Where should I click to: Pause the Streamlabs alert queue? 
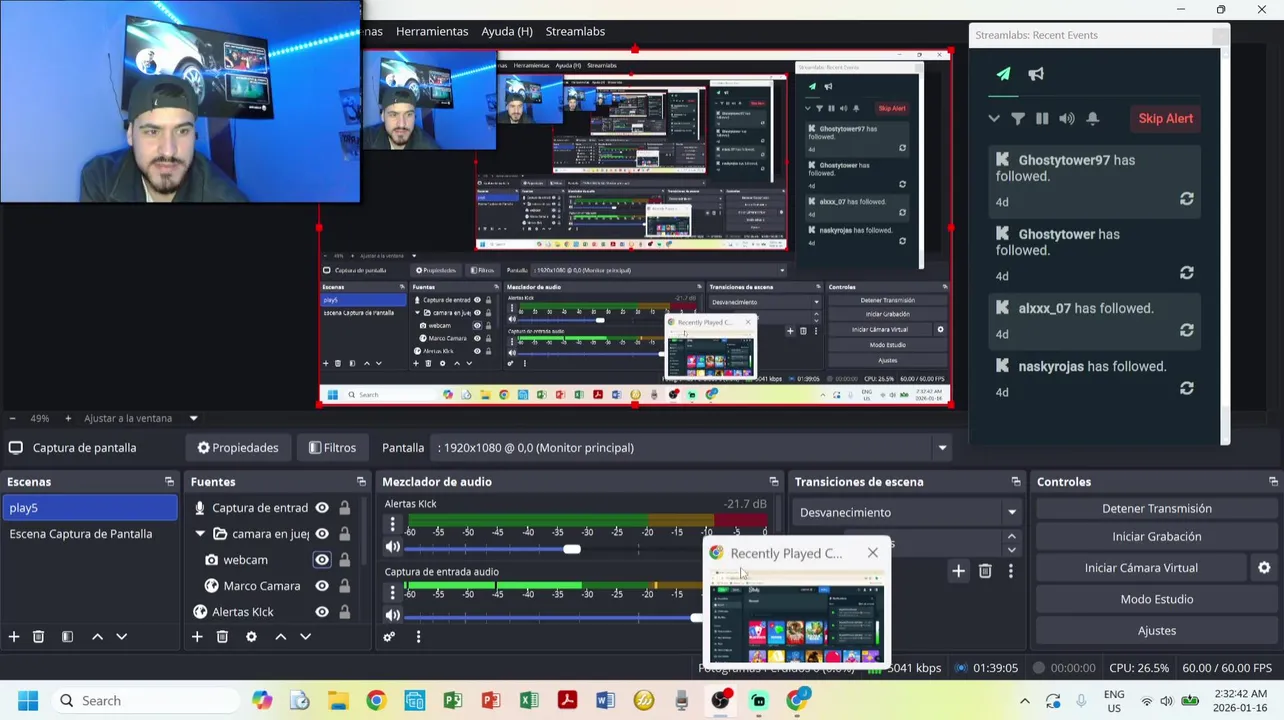click(1042, 118)
